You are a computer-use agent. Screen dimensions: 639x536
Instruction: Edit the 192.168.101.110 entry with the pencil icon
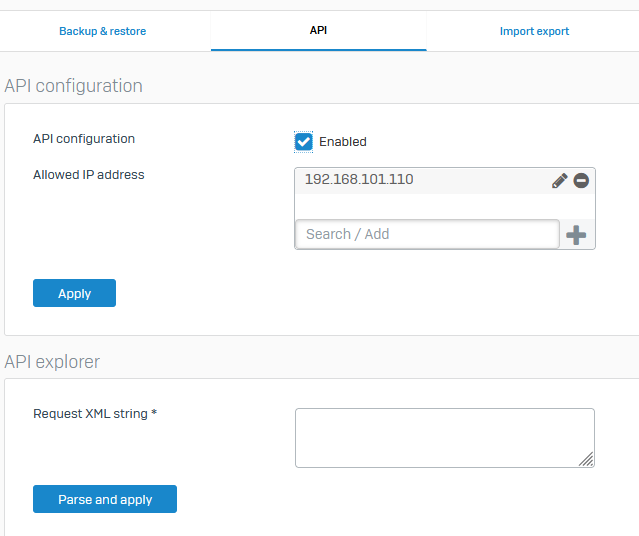pyautogui.click(x=560, y=181)
